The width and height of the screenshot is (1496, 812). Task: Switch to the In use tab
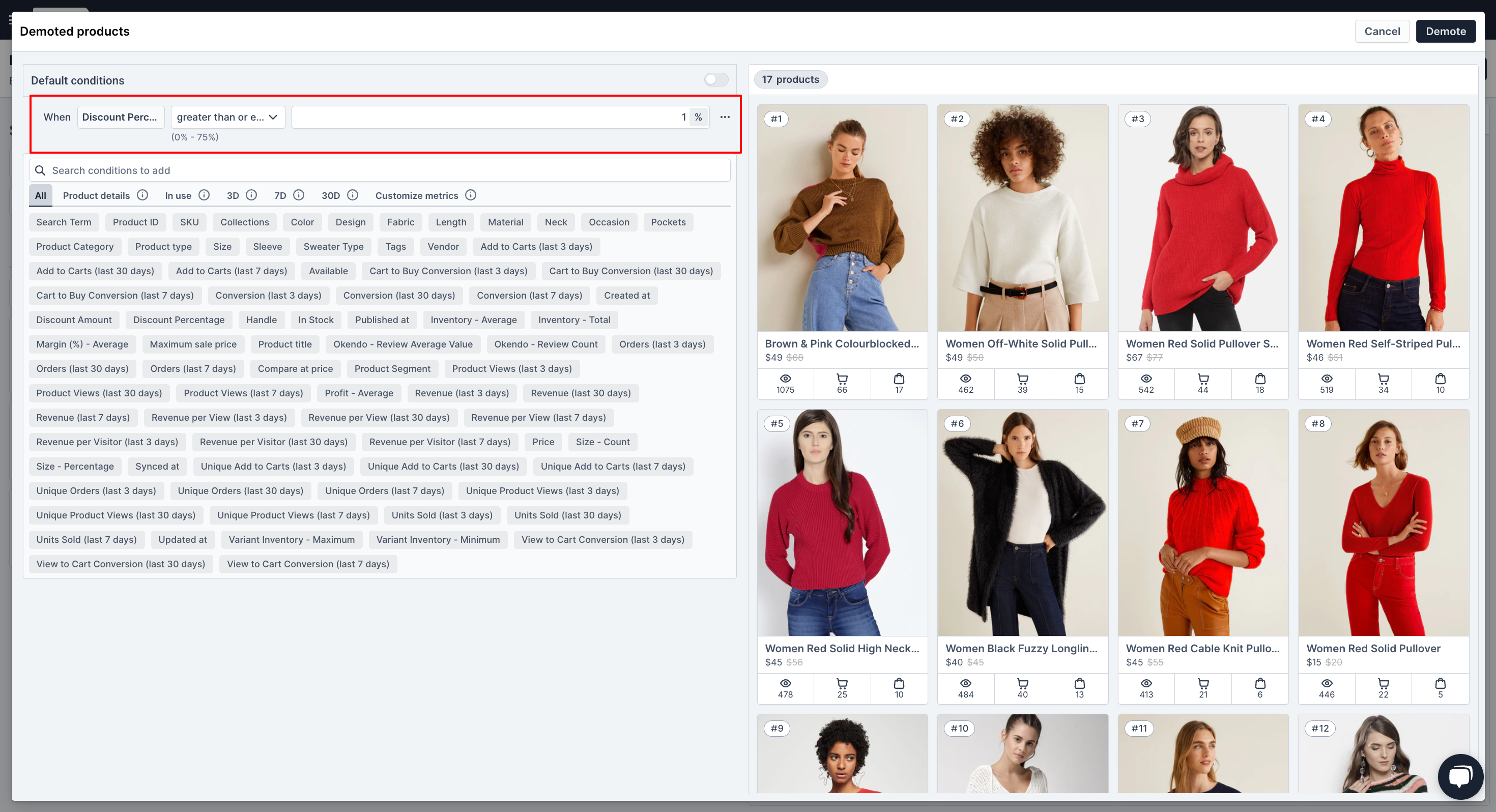(178, 195)
